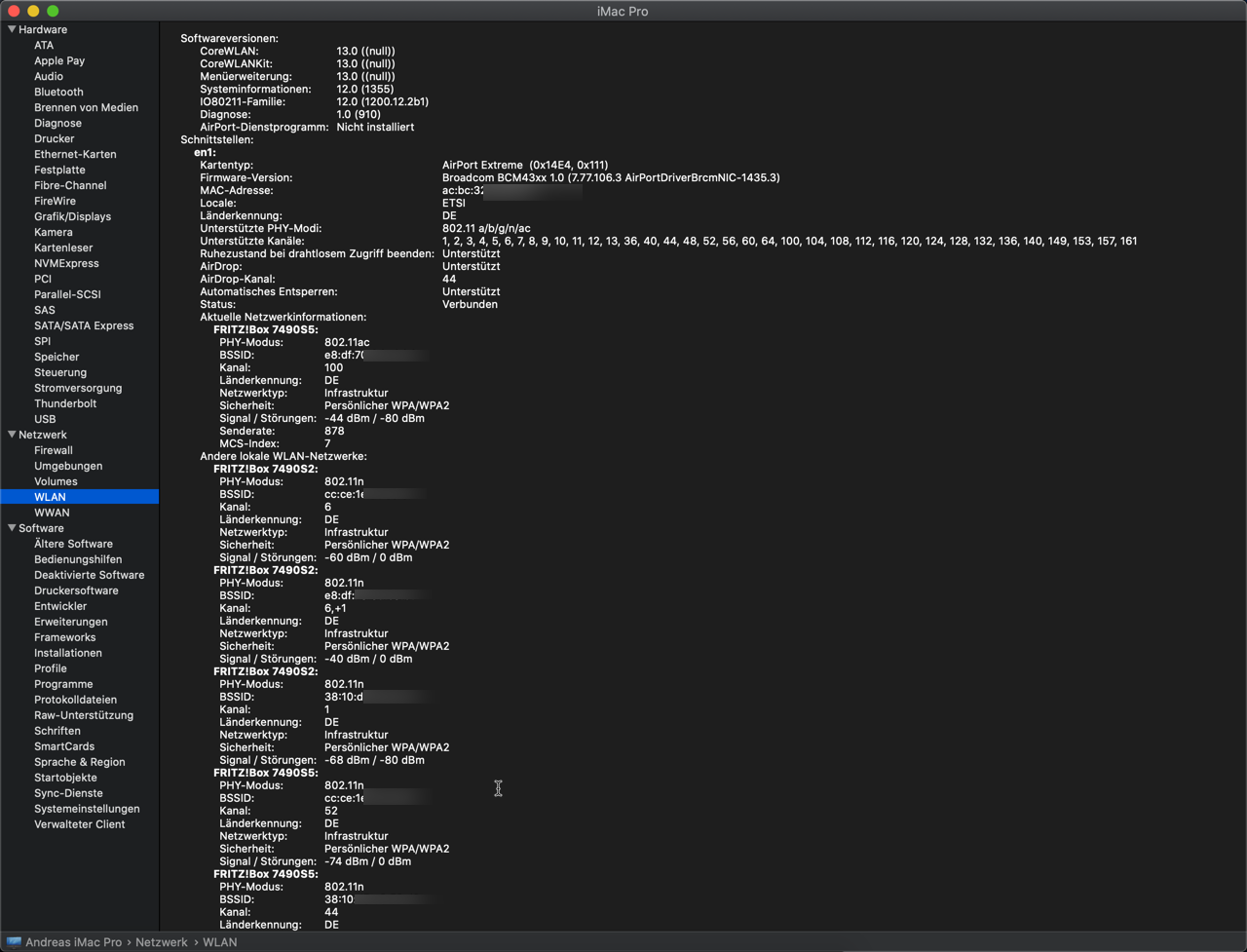The image size is (1247, 952).
Task: Open Systemeinstellungen entry
Action: [x=87, y=809]
